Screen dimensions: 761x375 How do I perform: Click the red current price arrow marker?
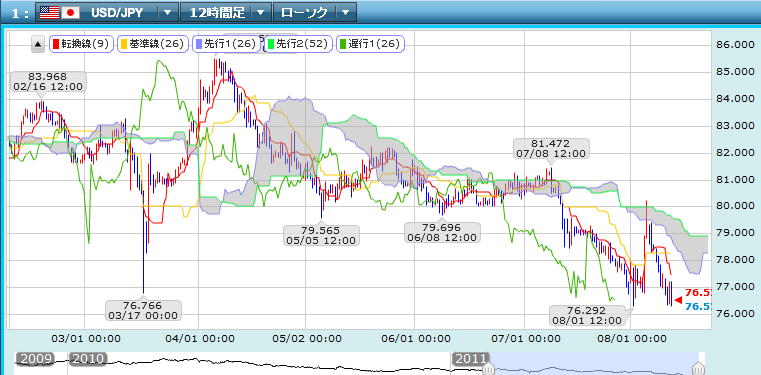coord(678,300)
